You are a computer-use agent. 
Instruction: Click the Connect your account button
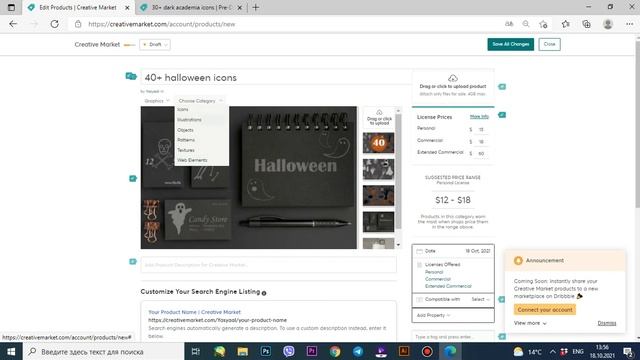click(x=545, y=310)
